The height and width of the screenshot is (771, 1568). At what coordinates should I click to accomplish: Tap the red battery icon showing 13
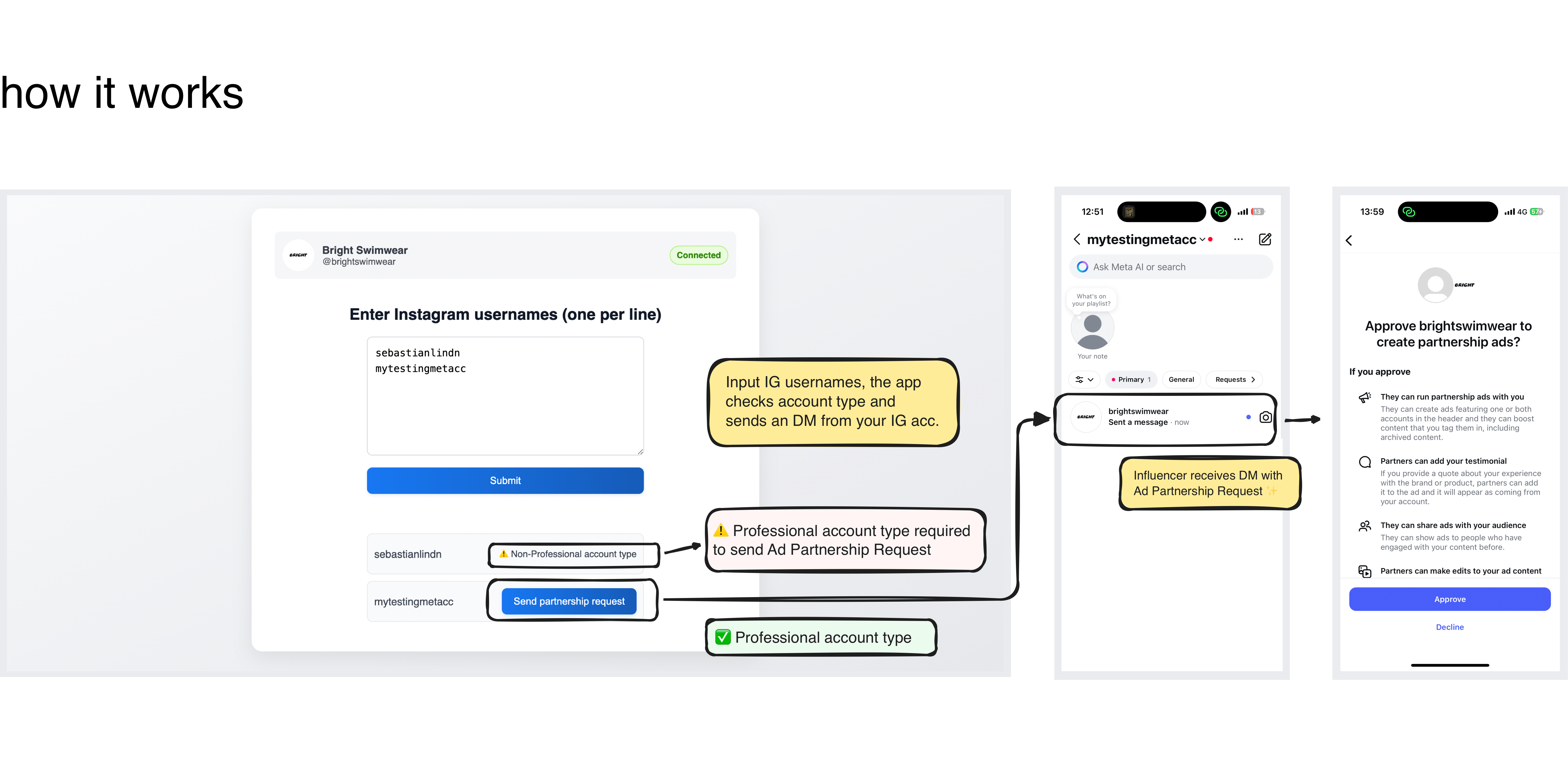point(1258,212)
